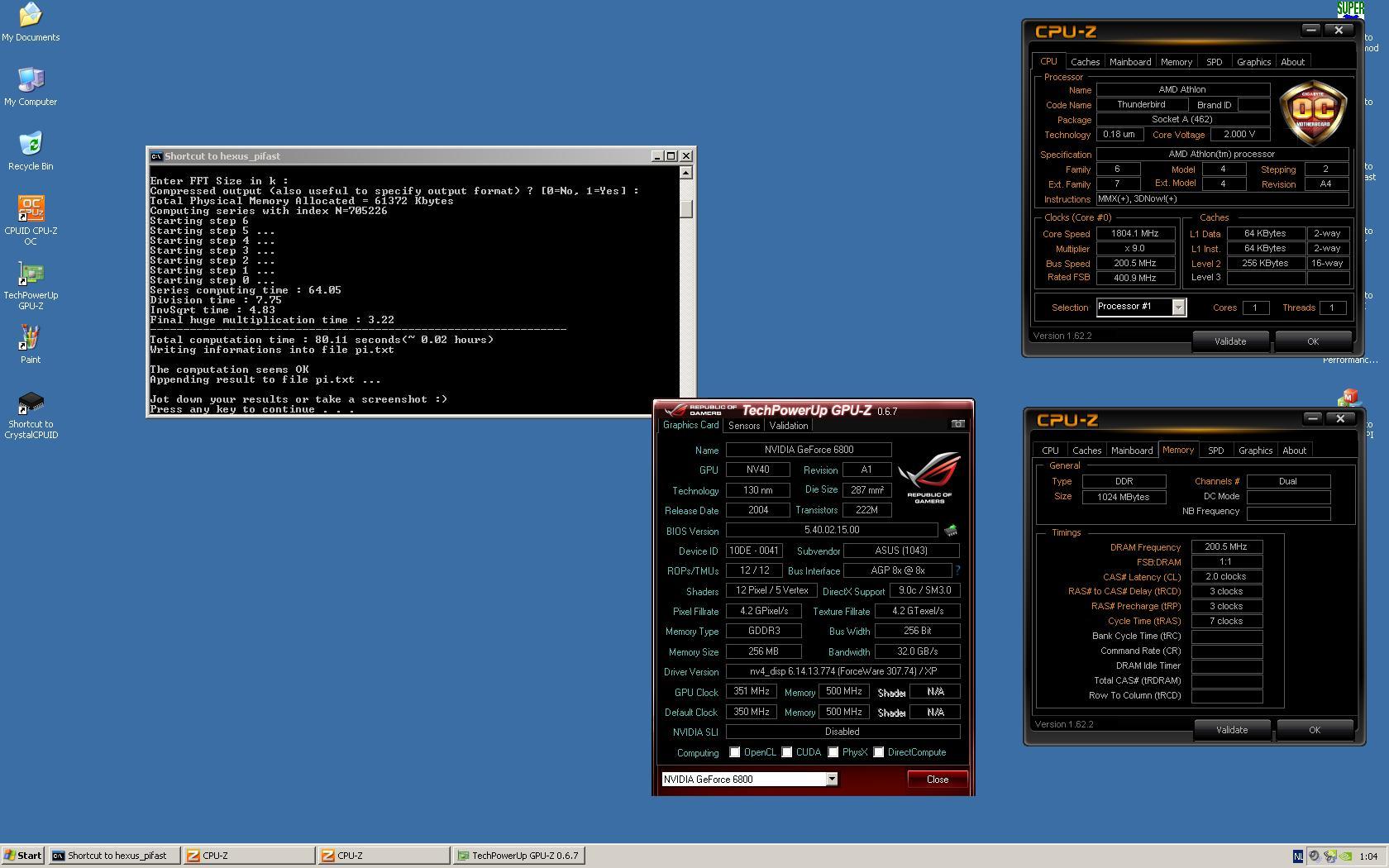This screenshot has width=1389, height=868.
Task: Switch to first CPU-Z taskbar button
Action: 249,856
